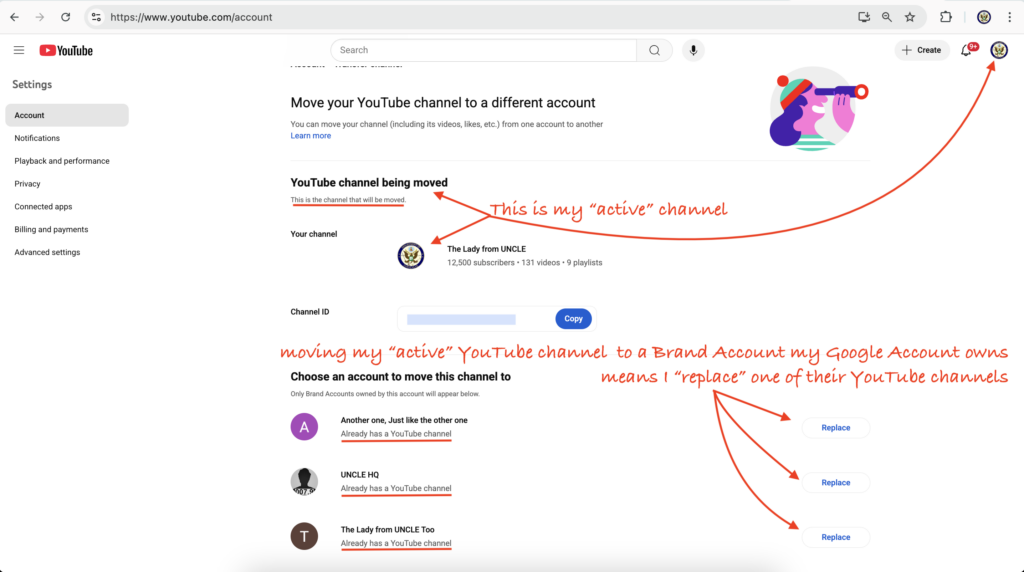Click the UNCLE HQ account avatar

pos(304,482)
